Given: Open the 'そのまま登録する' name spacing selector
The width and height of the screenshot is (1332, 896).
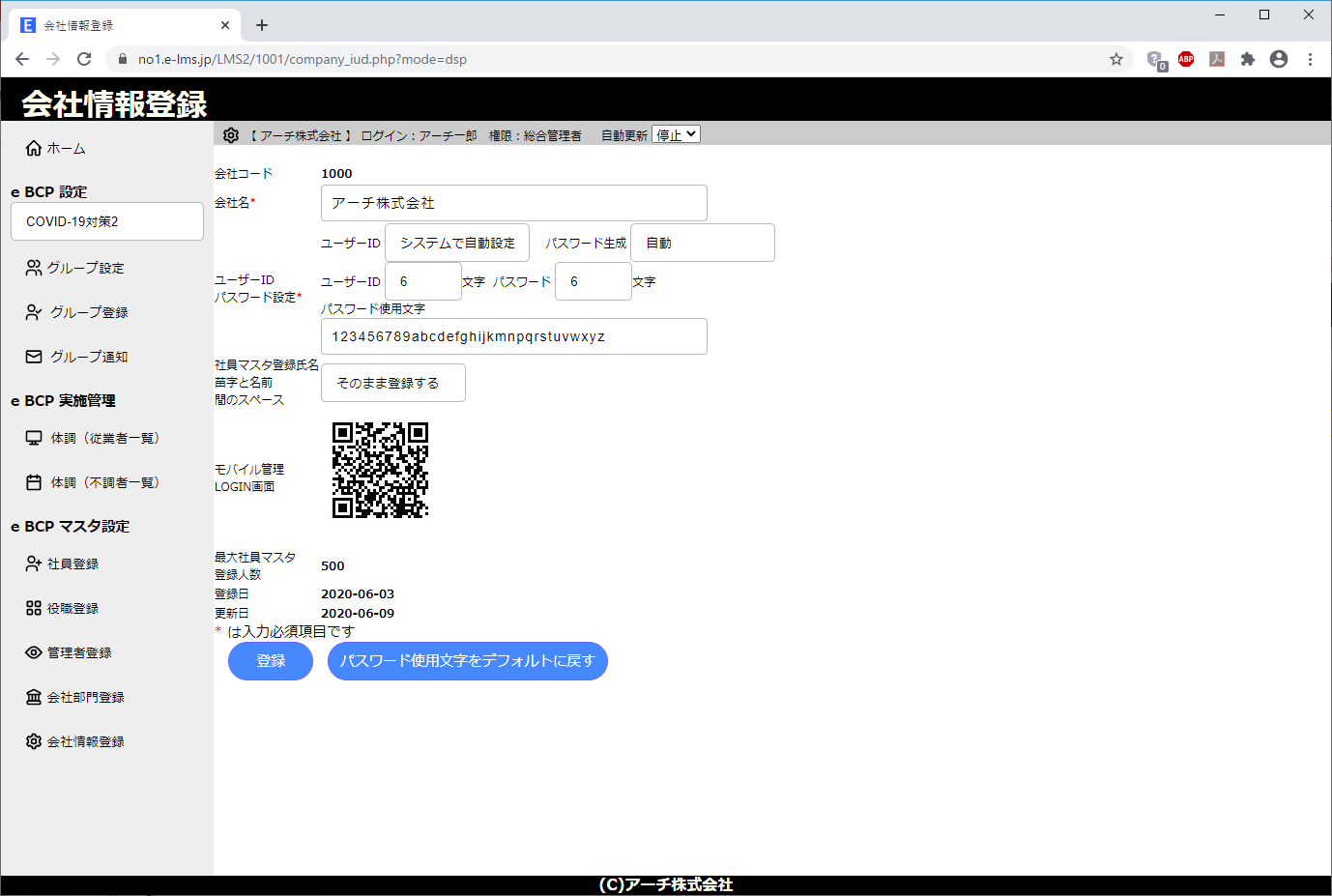Looking at the screenshot, I should tap(392, 383).
